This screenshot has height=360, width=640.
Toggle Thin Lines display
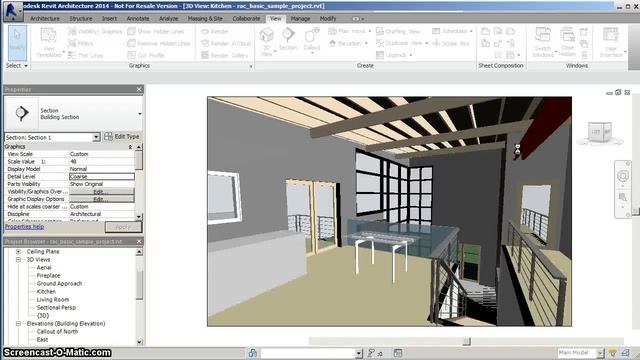click(x=85, y=55)
